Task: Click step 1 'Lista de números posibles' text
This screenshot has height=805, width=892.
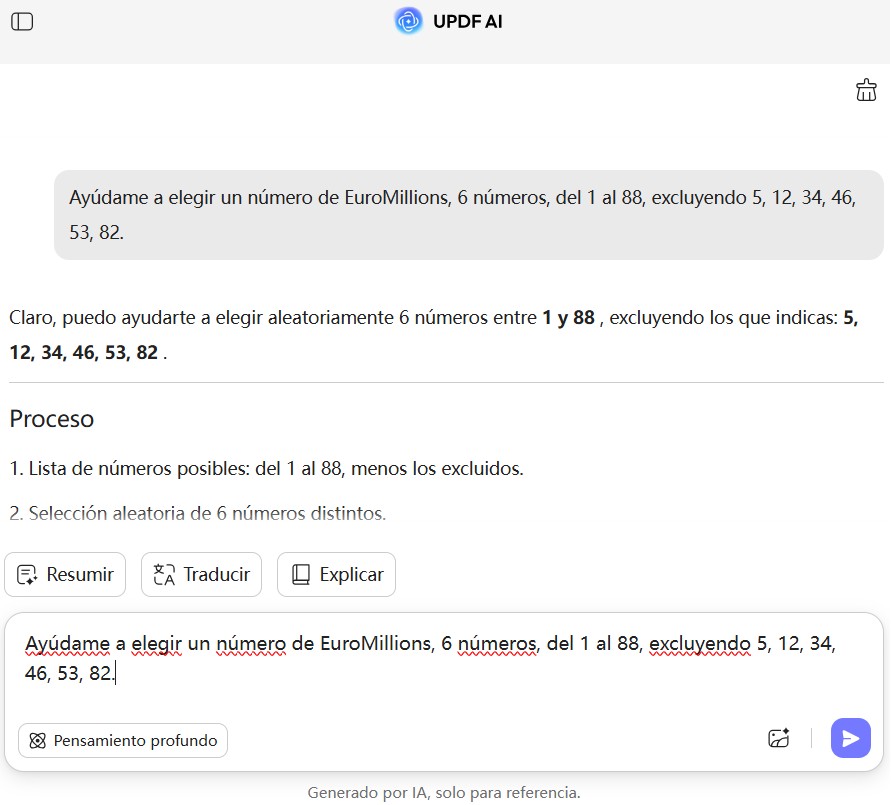Action: [x=266, y=468]
